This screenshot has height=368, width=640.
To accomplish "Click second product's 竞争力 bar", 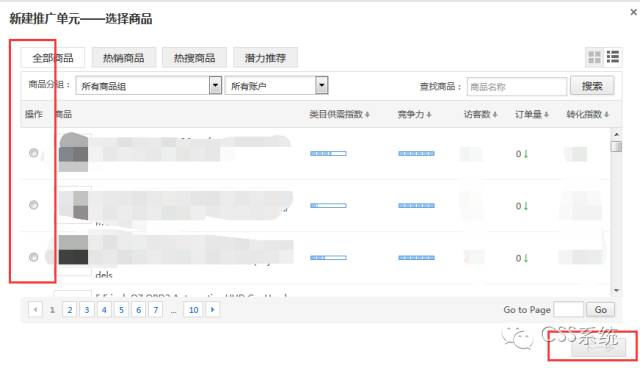I will 416,205.
